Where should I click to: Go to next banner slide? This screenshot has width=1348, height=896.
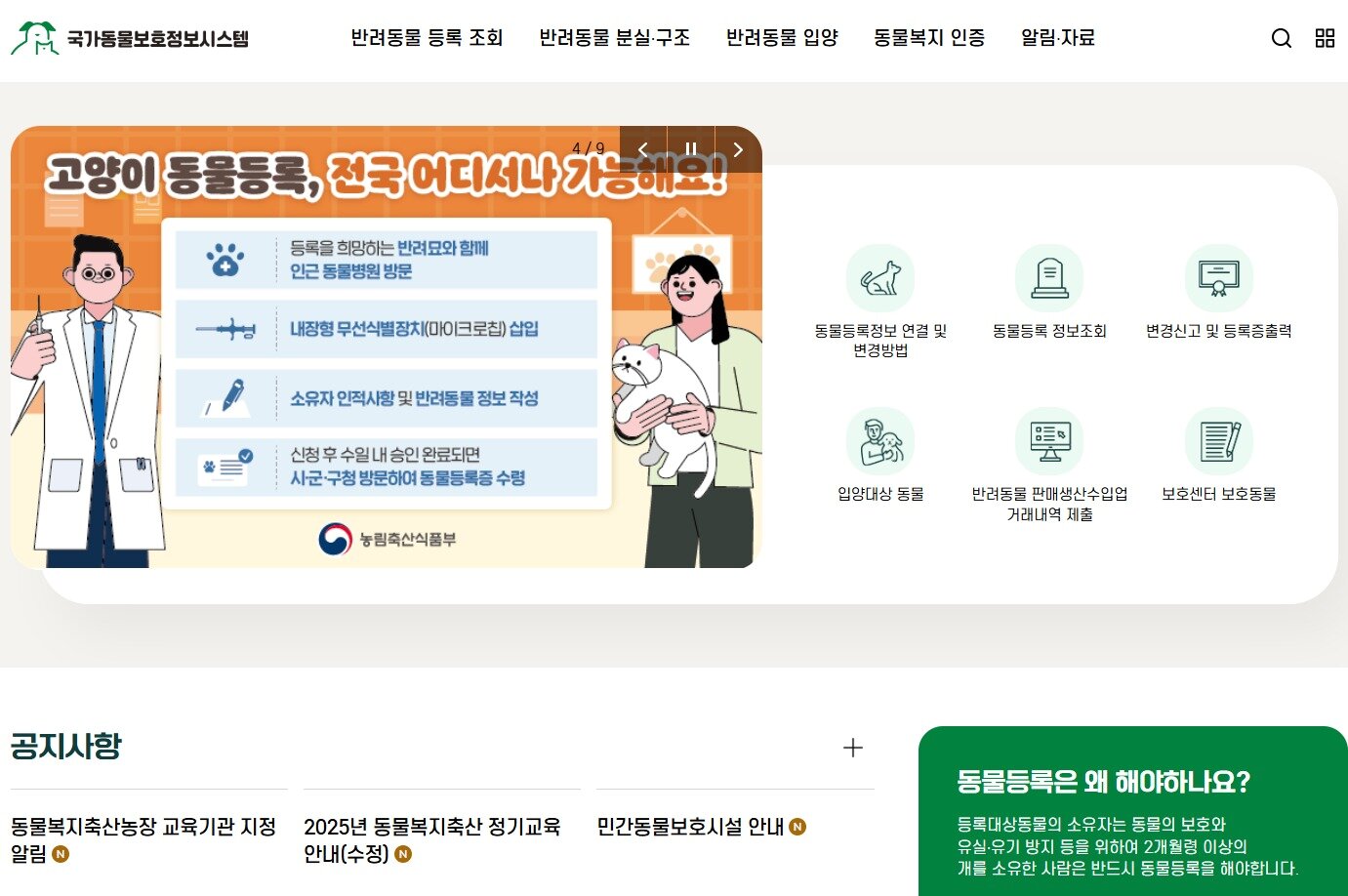pyautogui.click(x=738, y=149)
